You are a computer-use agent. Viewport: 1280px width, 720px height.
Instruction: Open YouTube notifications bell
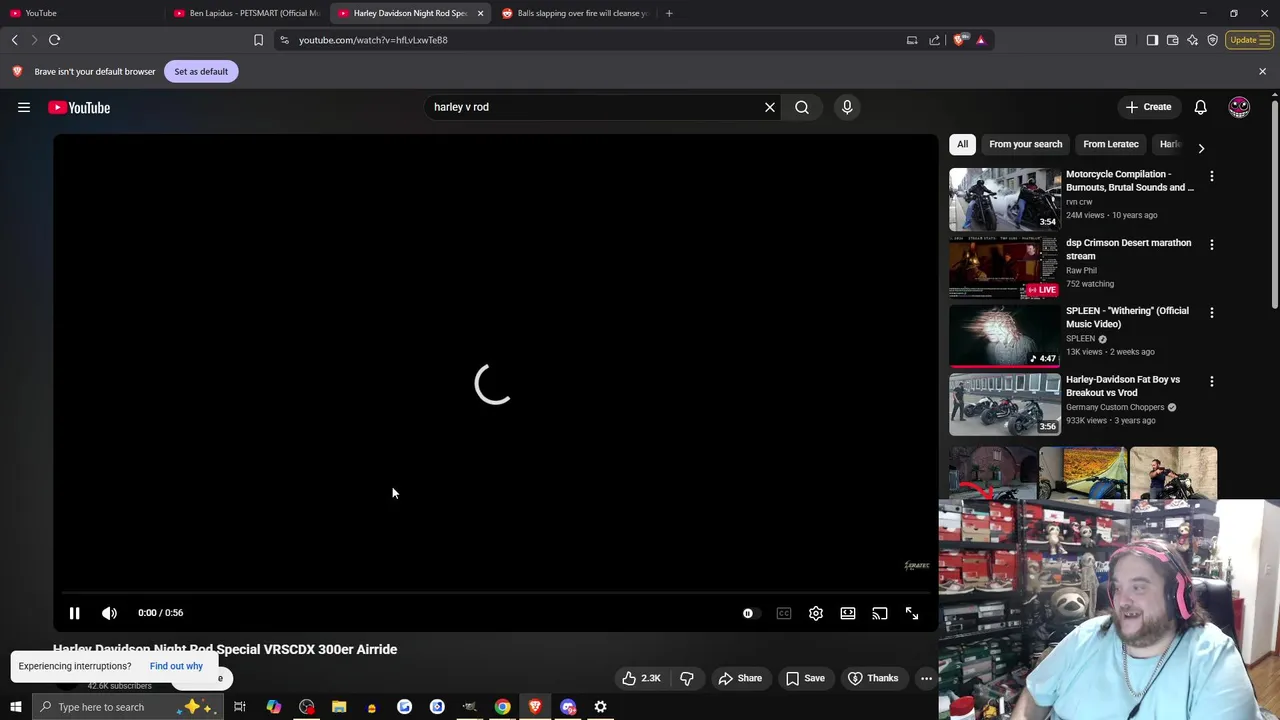[1200, 107]
